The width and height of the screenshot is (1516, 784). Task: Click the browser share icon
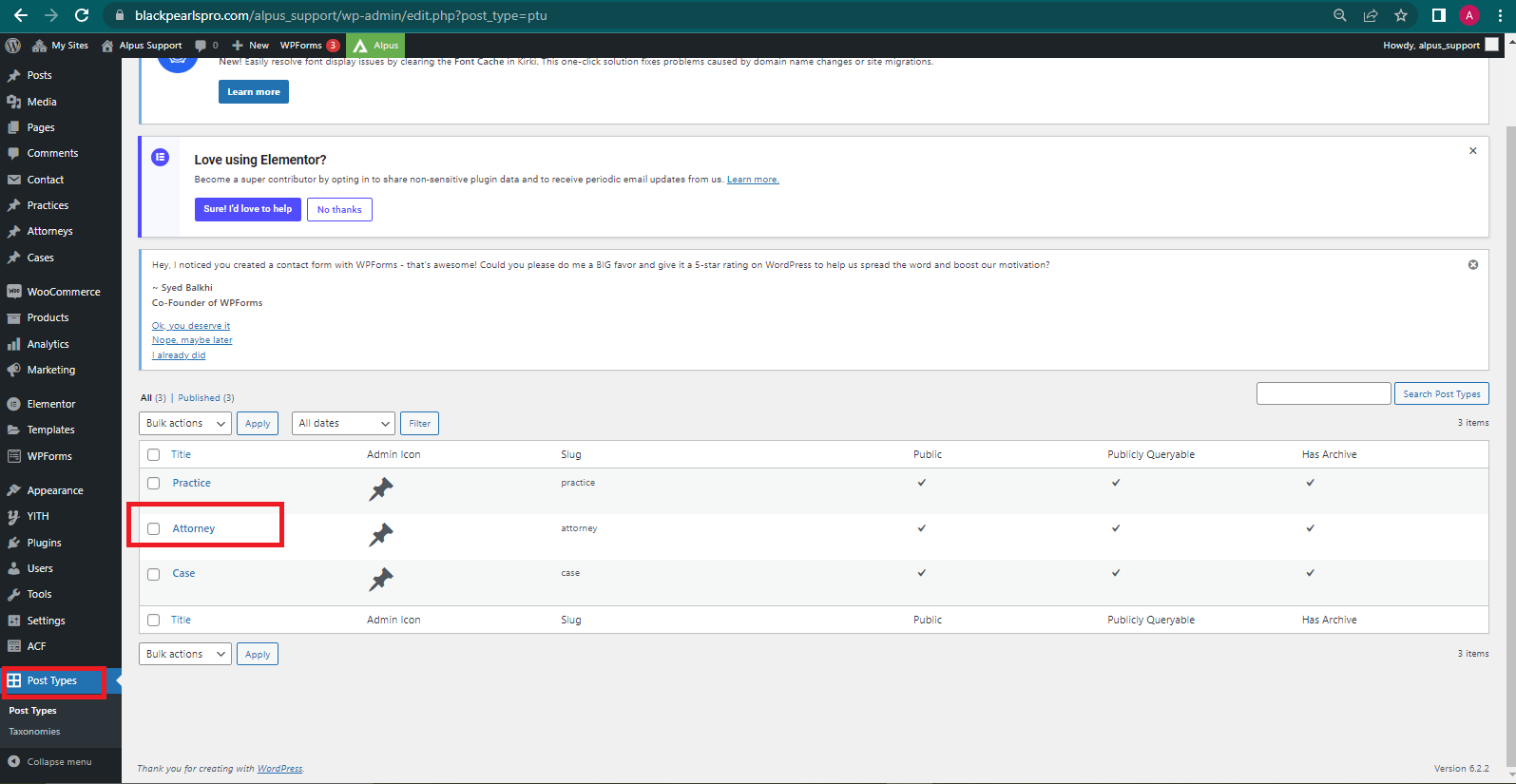(1370, 15)
